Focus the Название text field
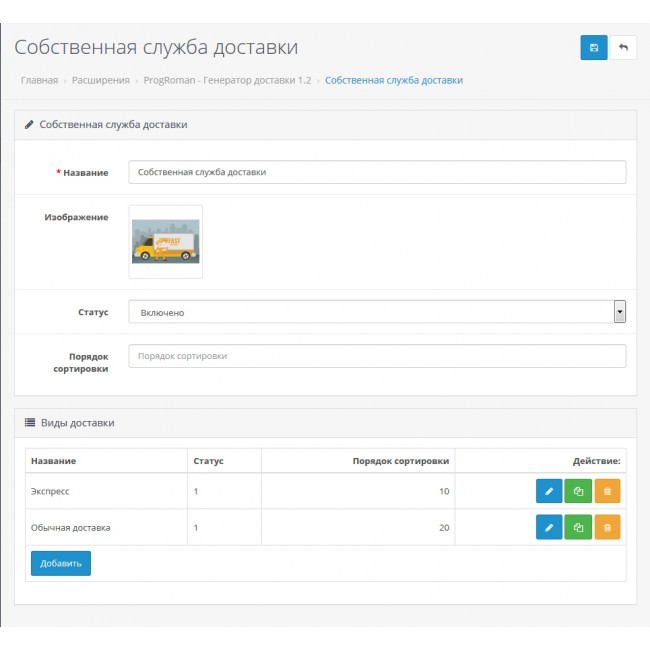The image size is (650, 650). pos(377,172)
